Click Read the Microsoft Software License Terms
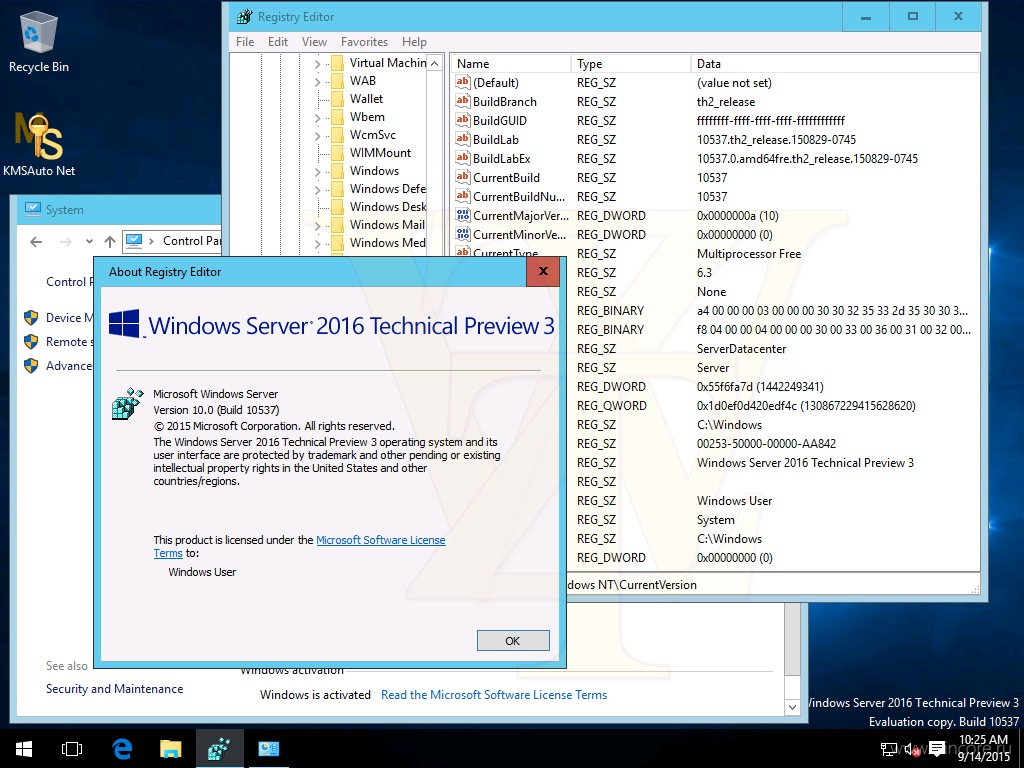Image resolution: width=1024 pixels, height=768 pixels. click(494, 695)
